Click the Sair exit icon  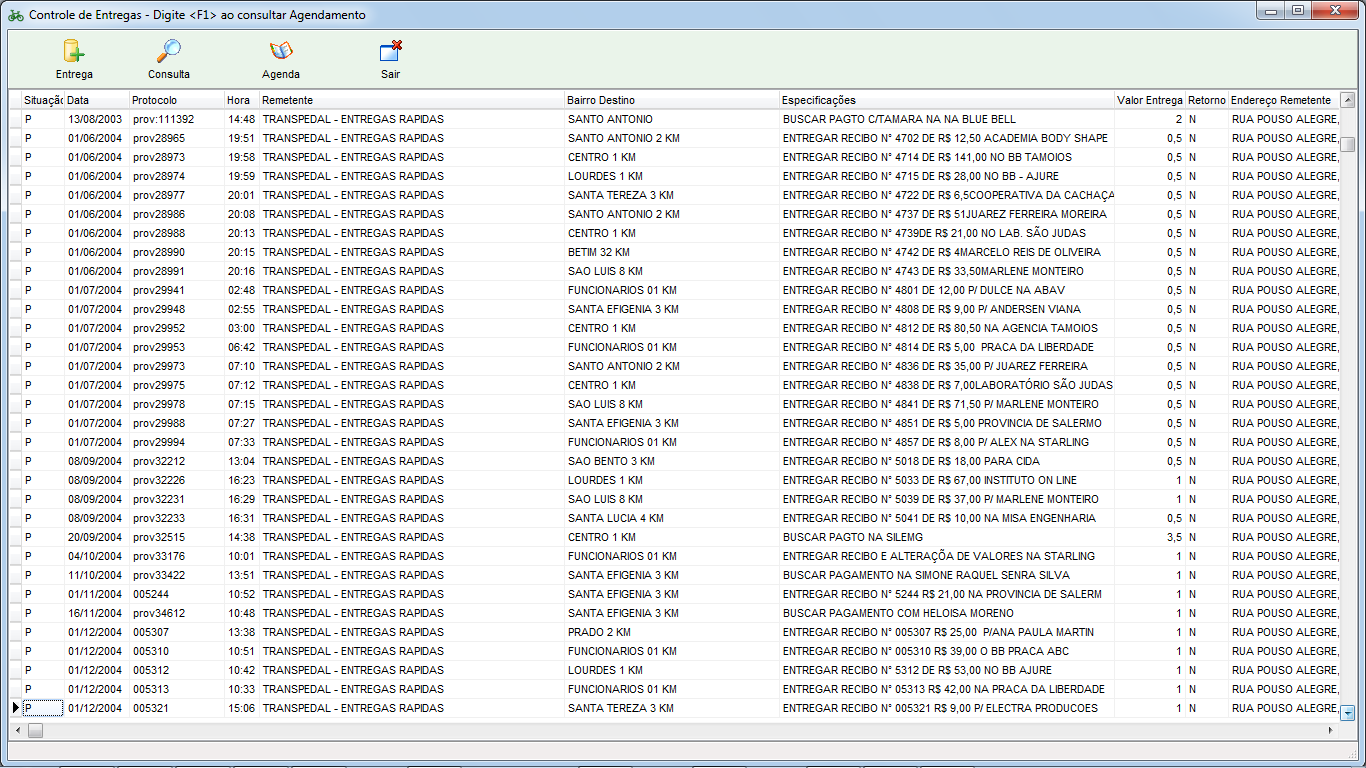[391, 51]
